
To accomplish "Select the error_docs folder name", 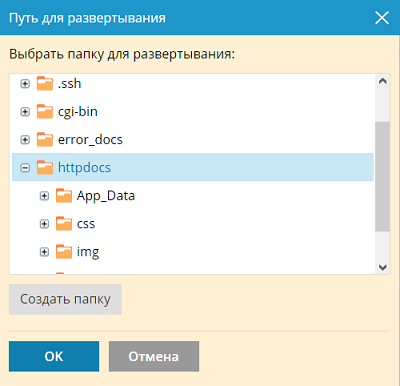I will point(90,140).
